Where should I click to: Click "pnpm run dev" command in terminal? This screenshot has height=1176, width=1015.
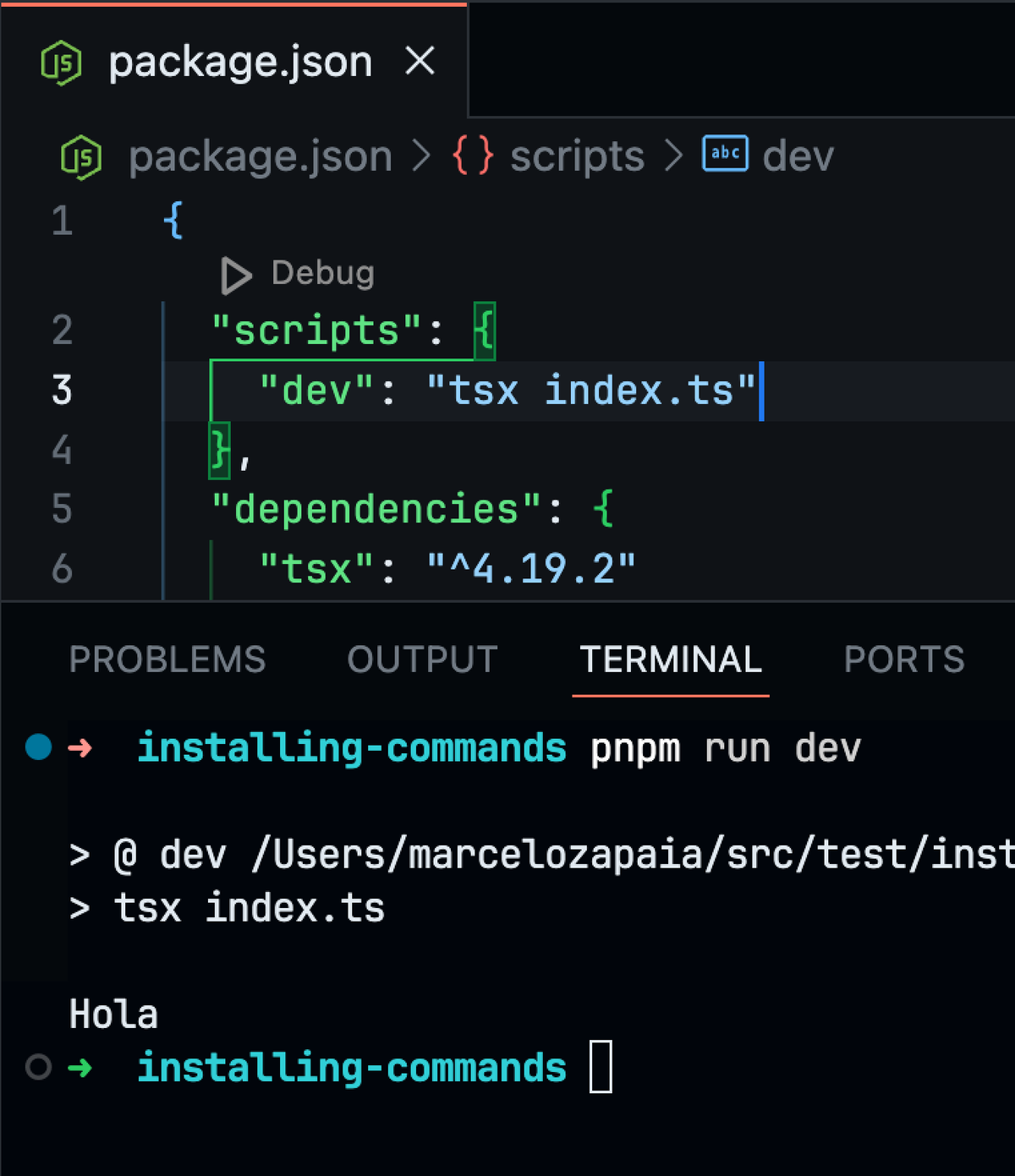(725, 749)
